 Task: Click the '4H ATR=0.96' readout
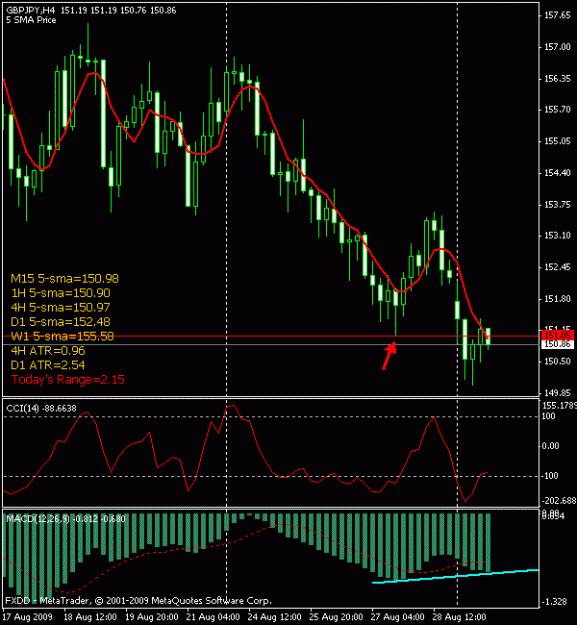[48, 351]
